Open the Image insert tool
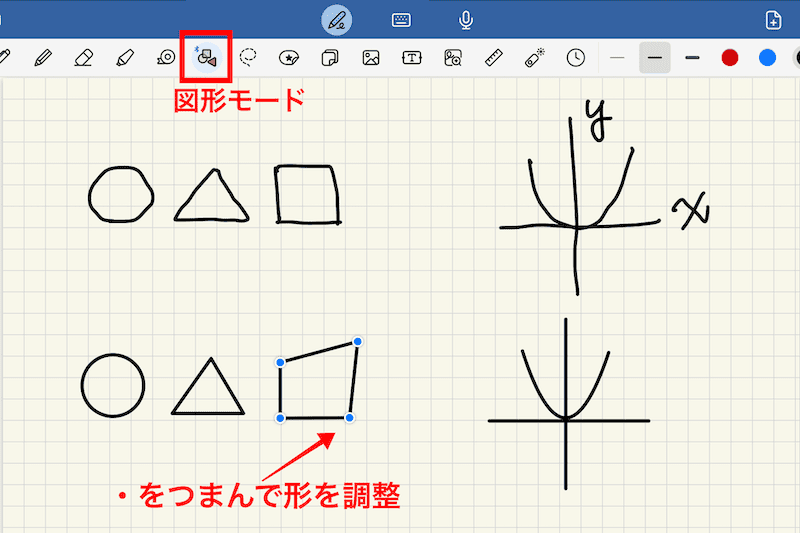Image resolution: width=800 pixels, height=533 pixels. tap(371, 58)
